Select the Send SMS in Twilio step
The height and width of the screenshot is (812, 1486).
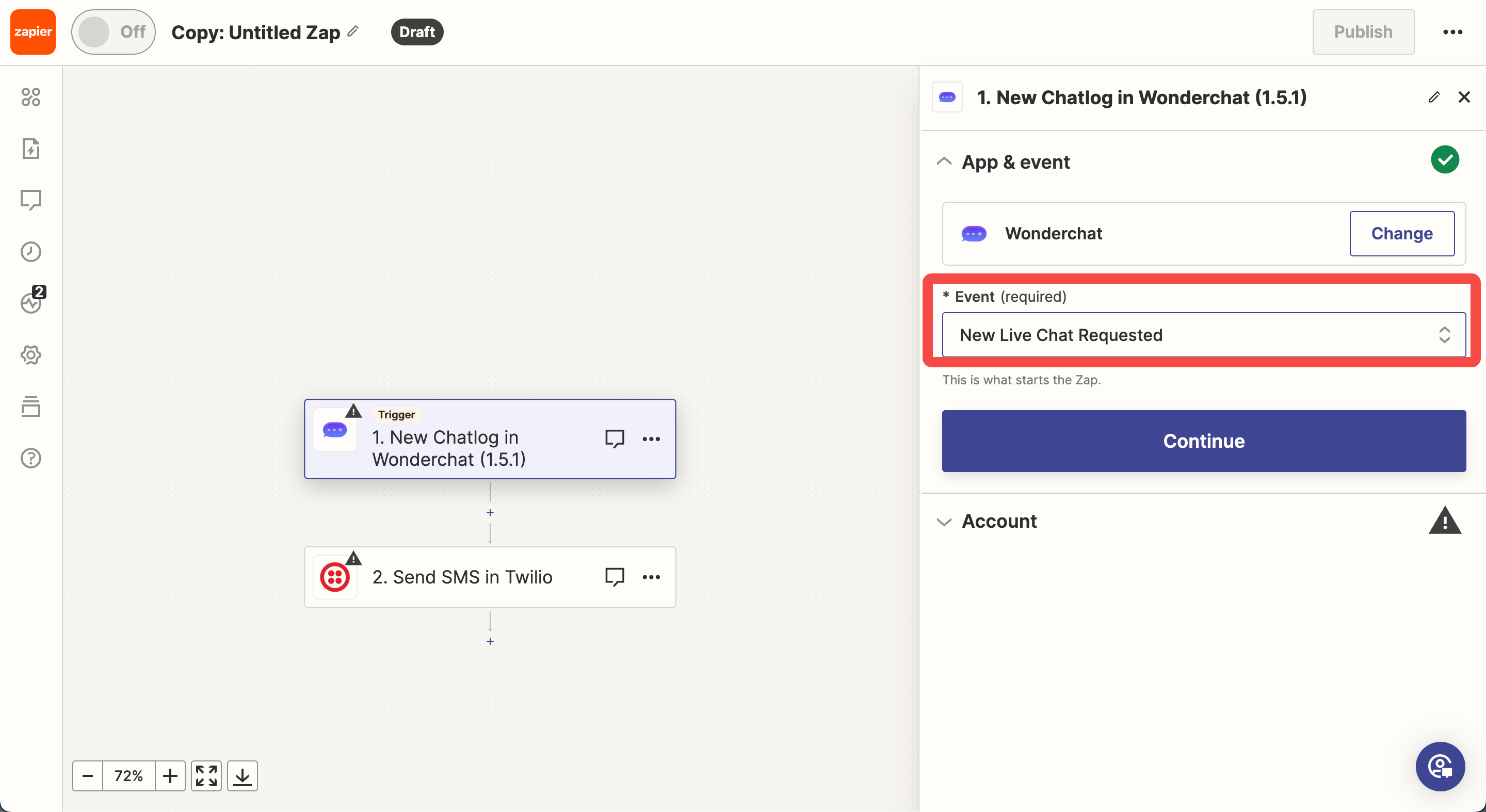[461, 577]
